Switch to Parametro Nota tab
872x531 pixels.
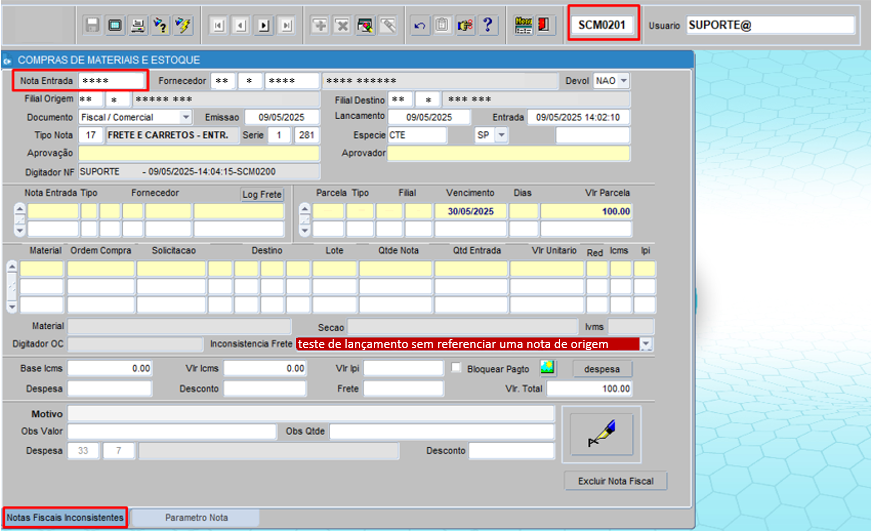tap(196, 518)
